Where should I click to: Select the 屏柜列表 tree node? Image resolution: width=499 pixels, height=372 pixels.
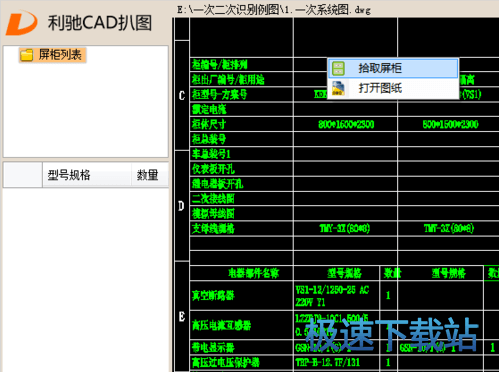pyautogui.click(x=53, y=55)
